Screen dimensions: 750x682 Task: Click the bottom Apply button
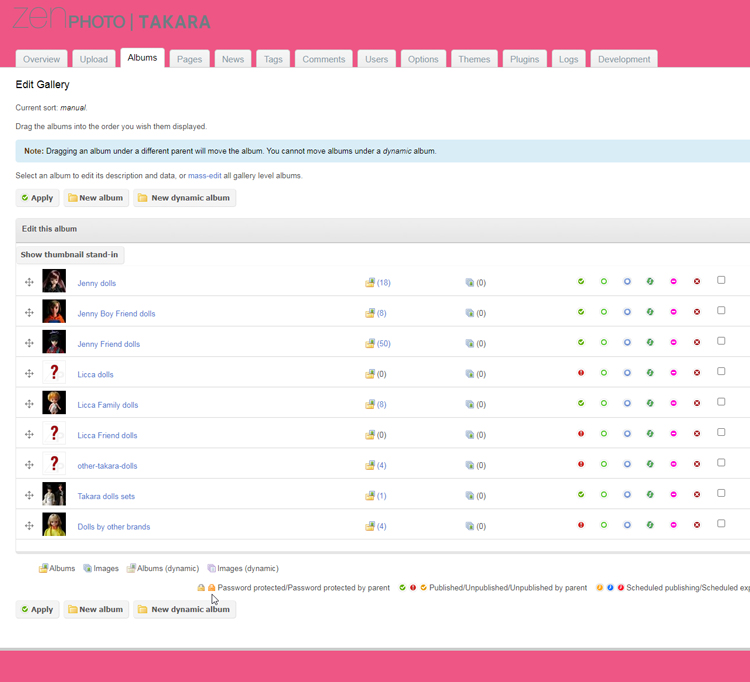tap(37, 609)
